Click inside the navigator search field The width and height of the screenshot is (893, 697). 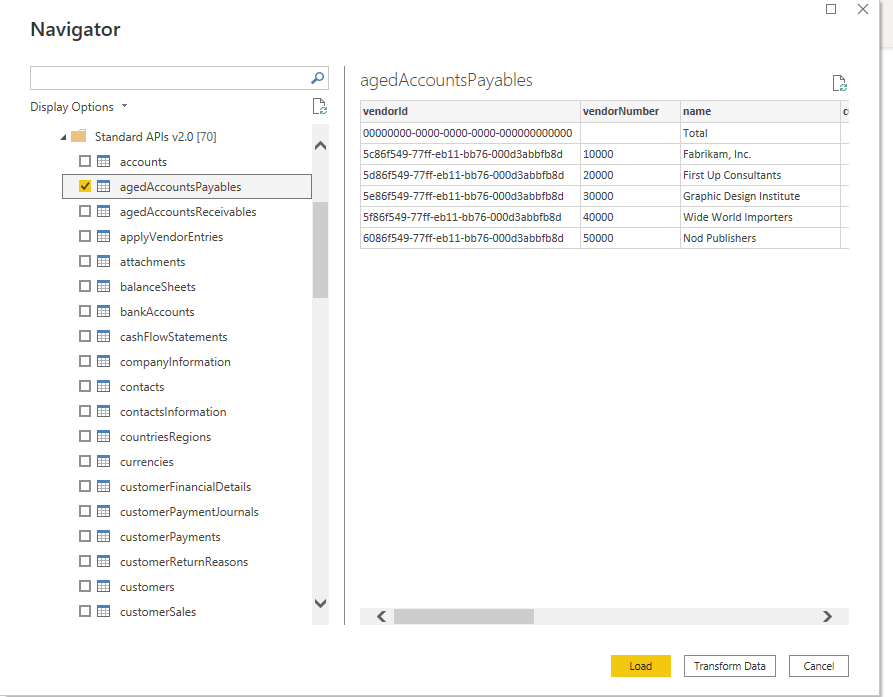click(x=170, y=77)
